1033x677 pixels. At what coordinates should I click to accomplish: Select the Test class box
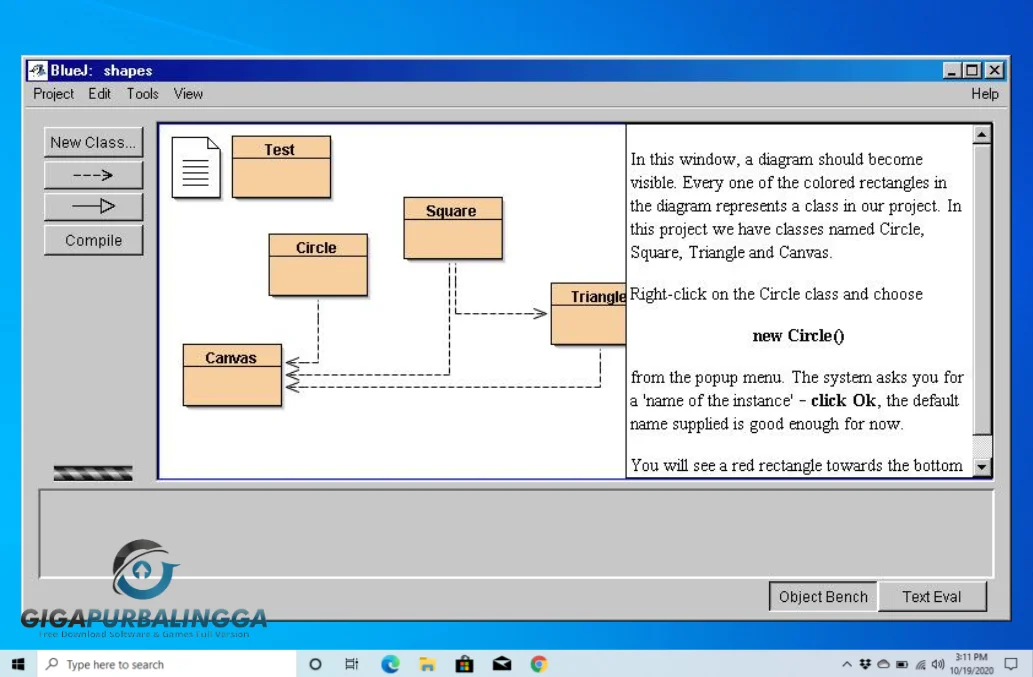pyautogui.click(x=280, y=167)
